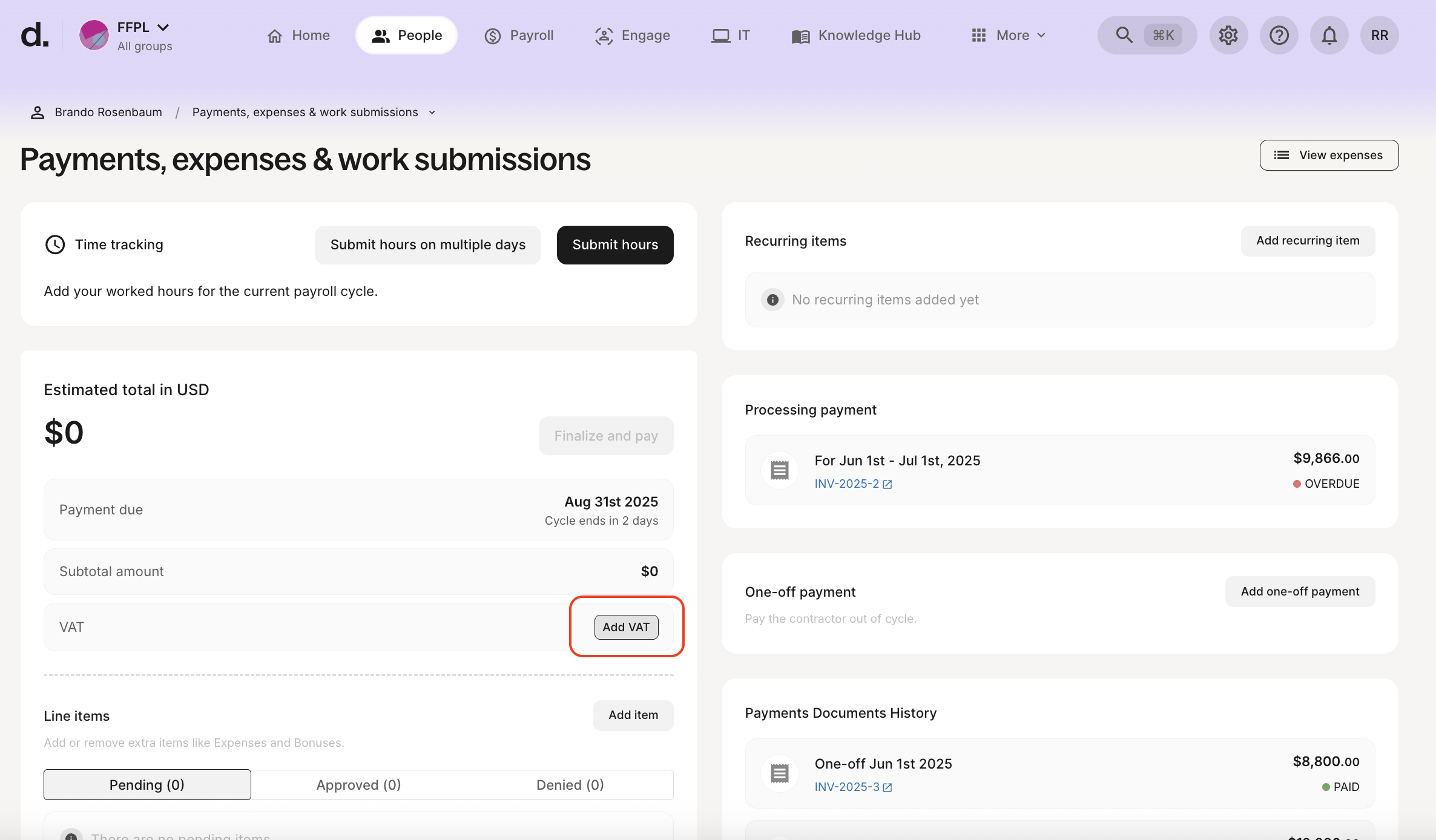The height and width of the screenshot is (840, 1436).
Task: Open the notifications bell
Action: [1329, 35]
